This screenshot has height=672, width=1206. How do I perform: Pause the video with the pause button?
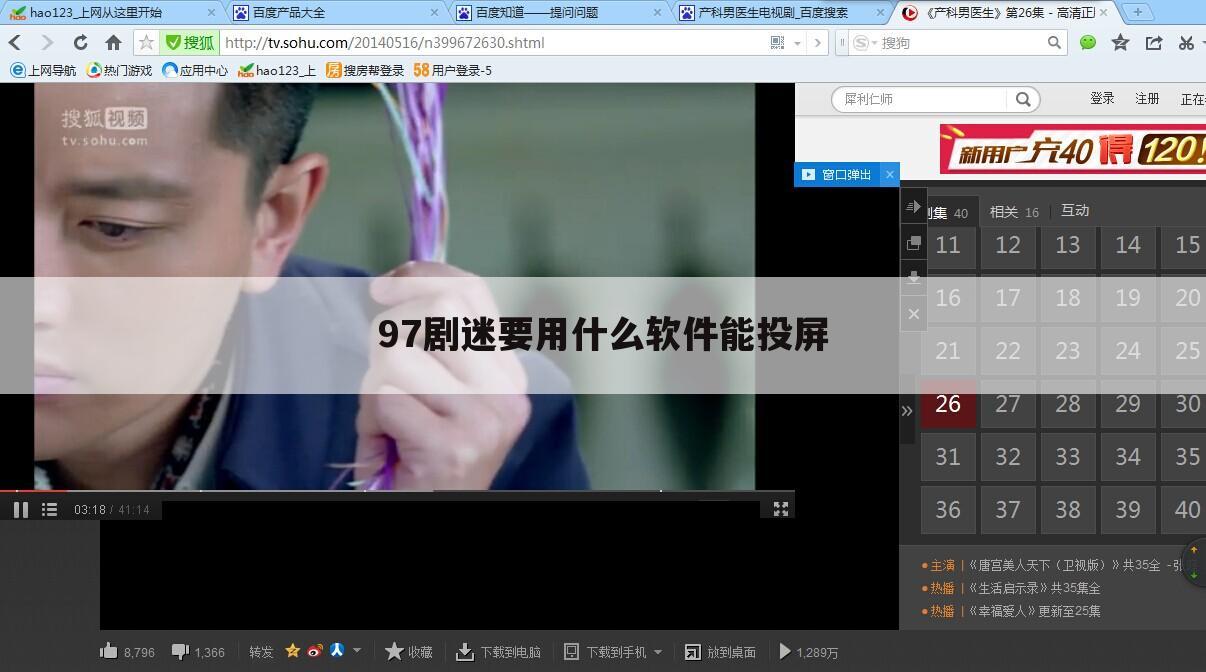coord(20,510)
